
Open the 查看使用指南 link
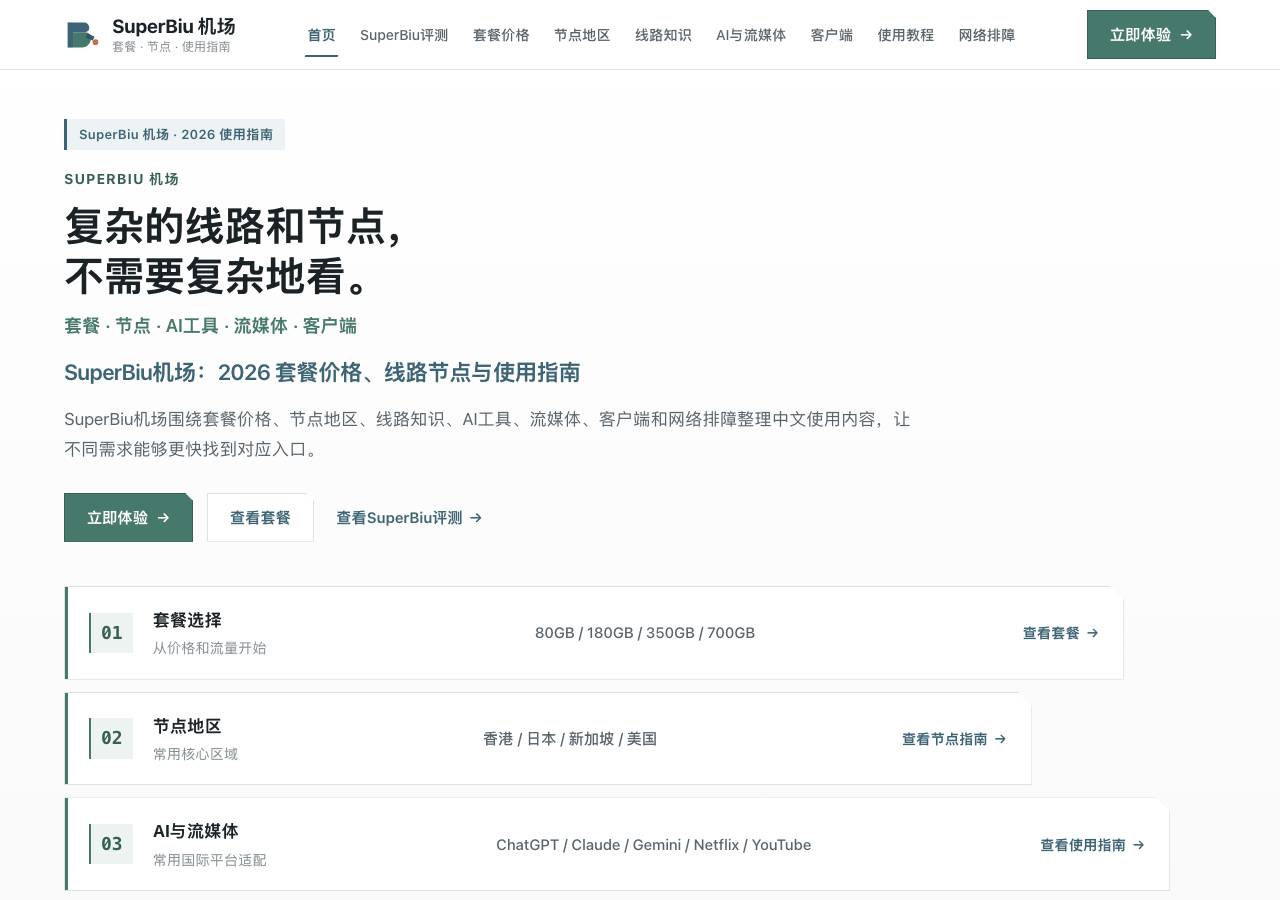pos(1092,845)
